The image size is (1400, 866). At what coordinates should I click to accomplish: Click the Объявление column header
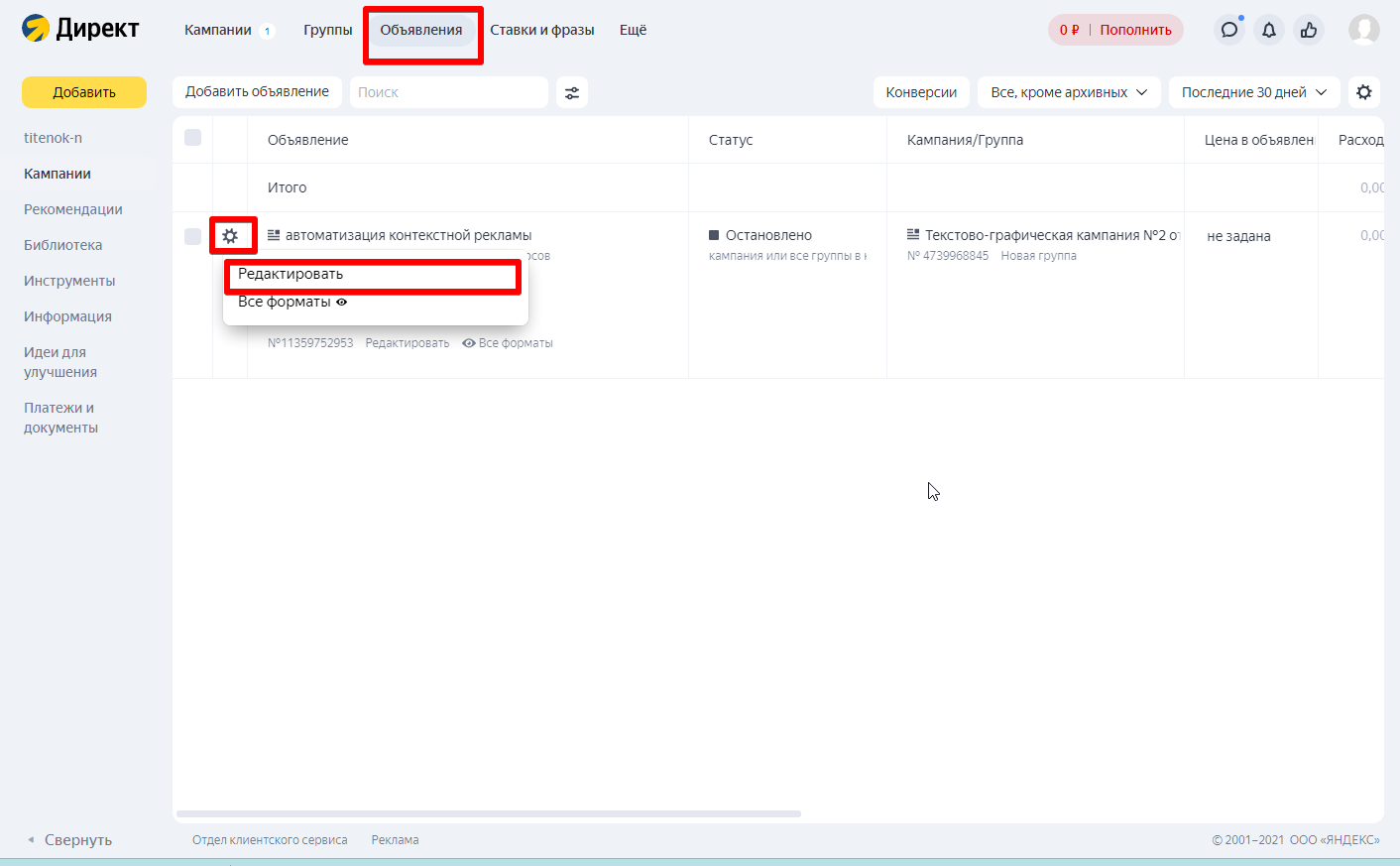[308, 140]
